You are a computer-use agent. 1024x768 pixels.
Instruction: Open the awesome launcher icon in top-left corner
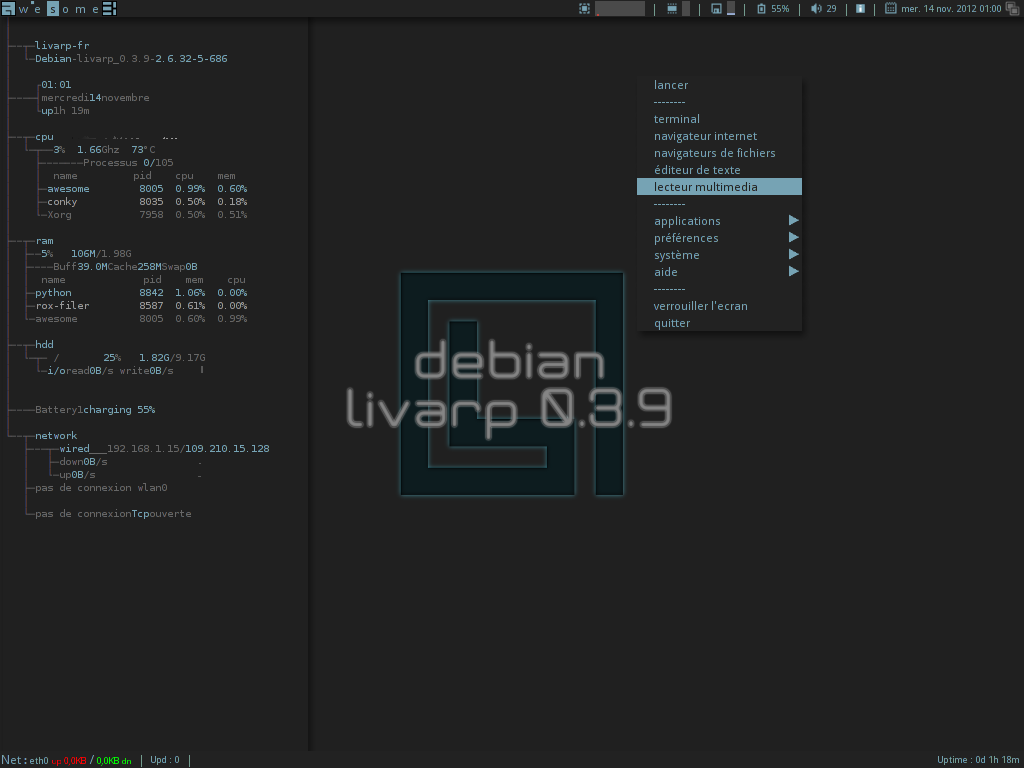[x=8, y=8]
